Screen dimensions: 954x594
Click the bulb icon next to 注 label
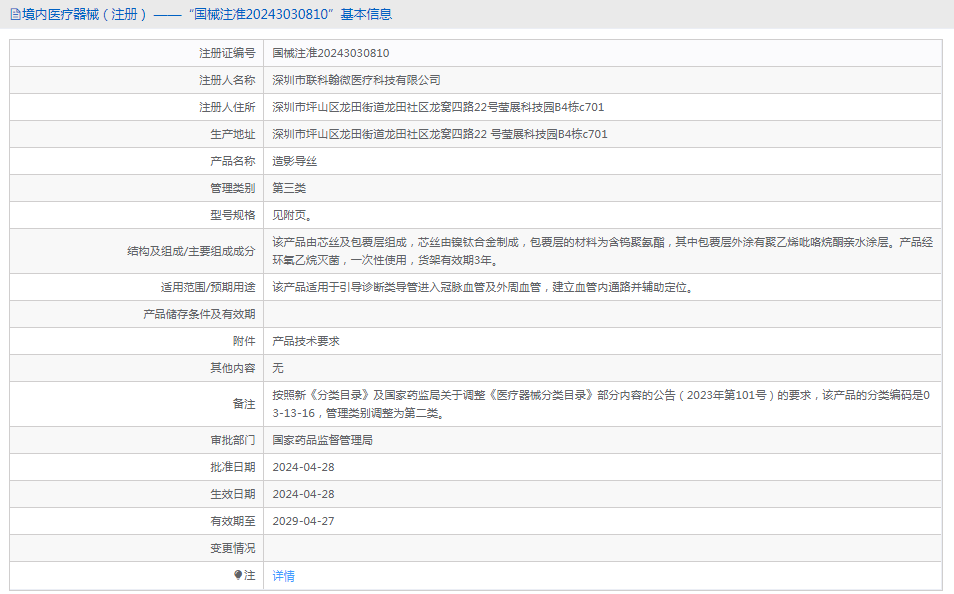(238, 575)
